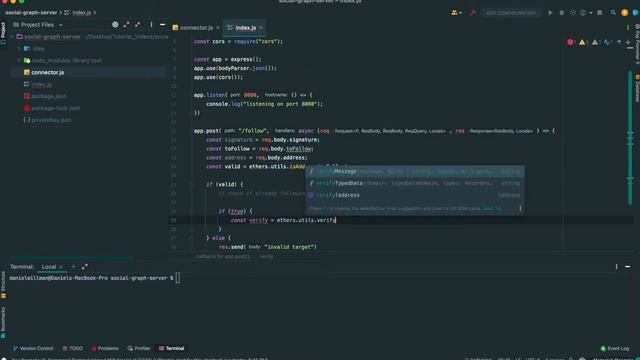The height and width of the screenshot is (360, 640).
Task: Jump to previous highlighted error arrow
Action: [x=619, y=42]
